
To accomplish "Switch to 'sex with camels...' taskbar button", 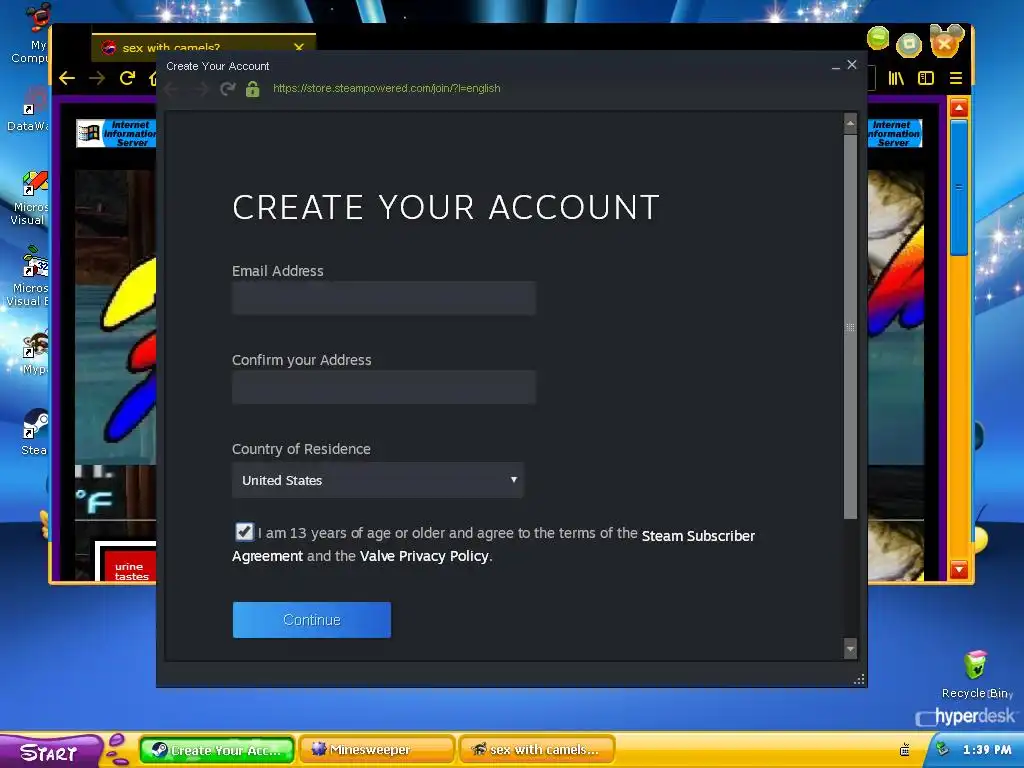I will 537,750.
